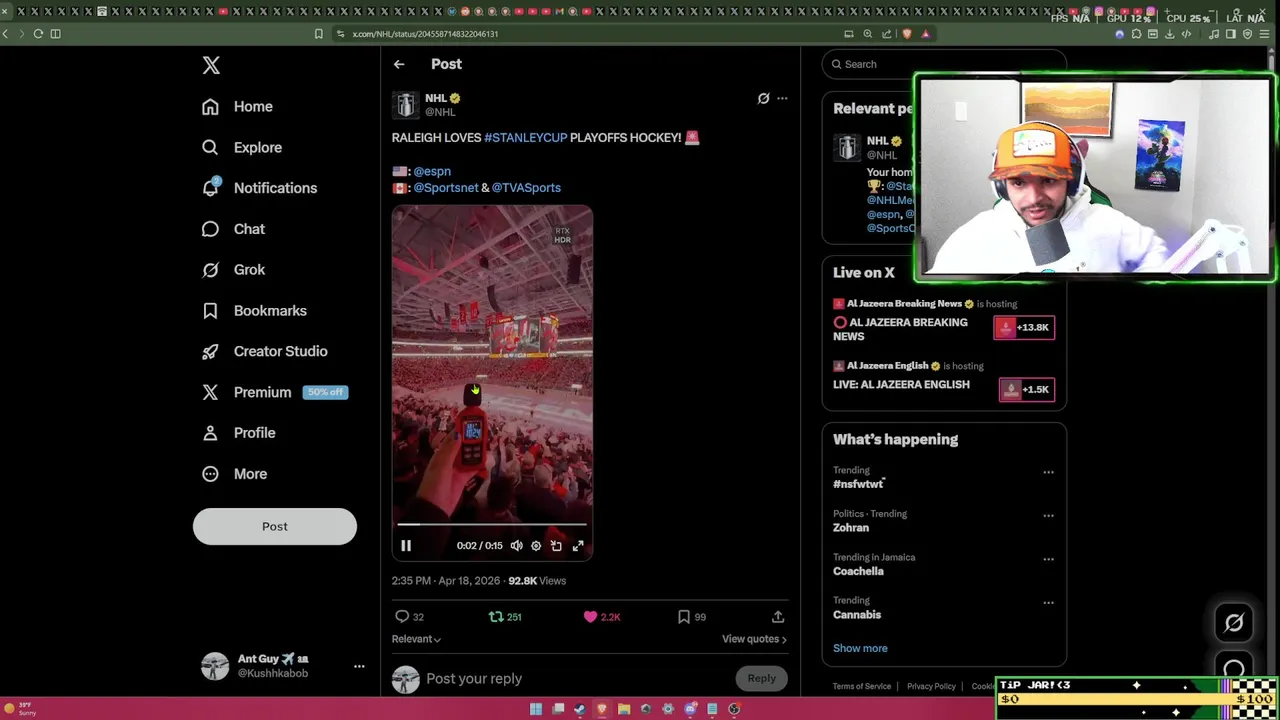Pause the video
This screenshot has height=720, width=1280.
[x=406, y=546]
